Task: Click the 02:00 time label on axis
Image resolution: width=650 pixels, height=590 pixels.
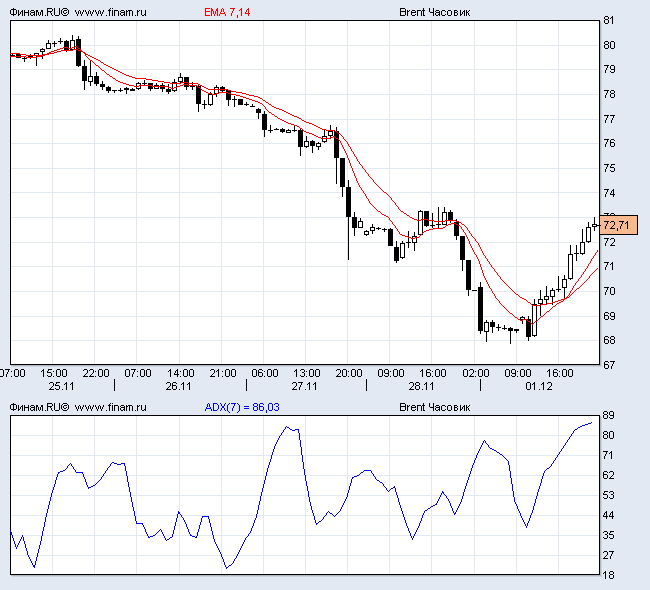Action: click(x=475, y=373)
